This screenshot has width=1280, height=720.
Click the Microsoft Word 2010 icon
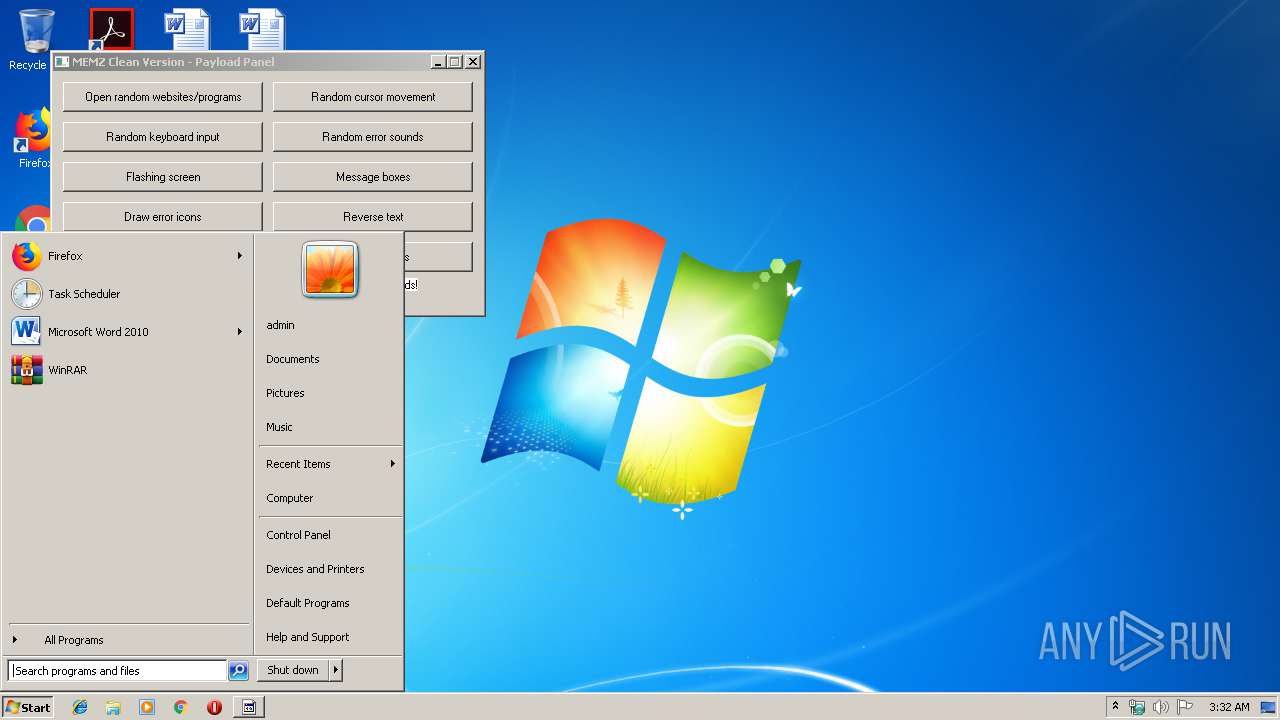pos(27,332)
